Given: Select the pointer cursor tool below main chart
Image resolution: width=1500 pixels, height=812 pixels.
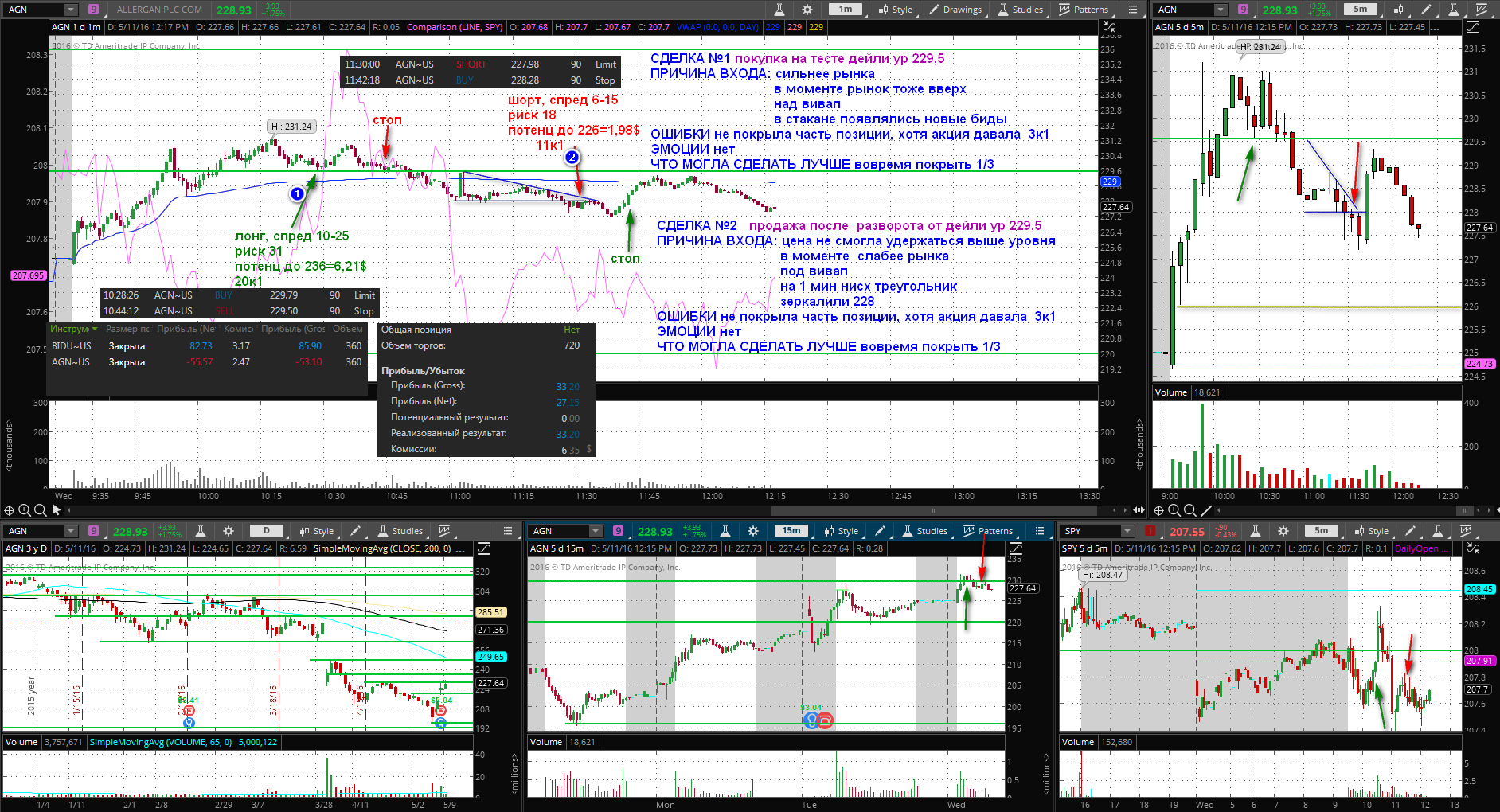Looking at the screenshot, I should pyautogui.click(x=57, y=510).
